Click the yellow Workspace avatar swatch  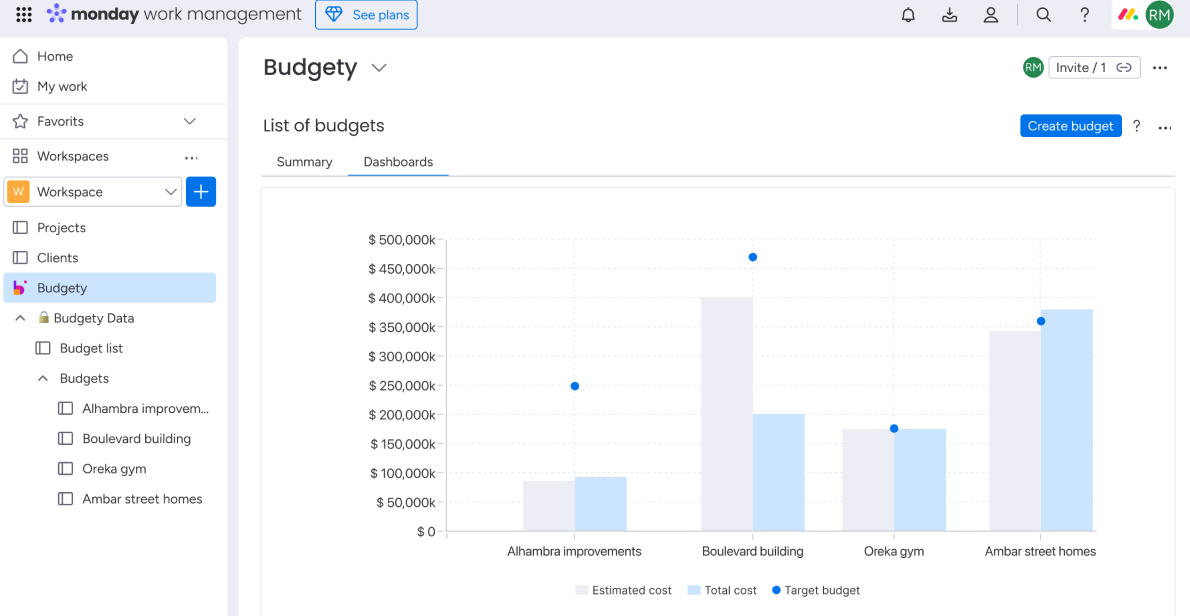[16, 191]
